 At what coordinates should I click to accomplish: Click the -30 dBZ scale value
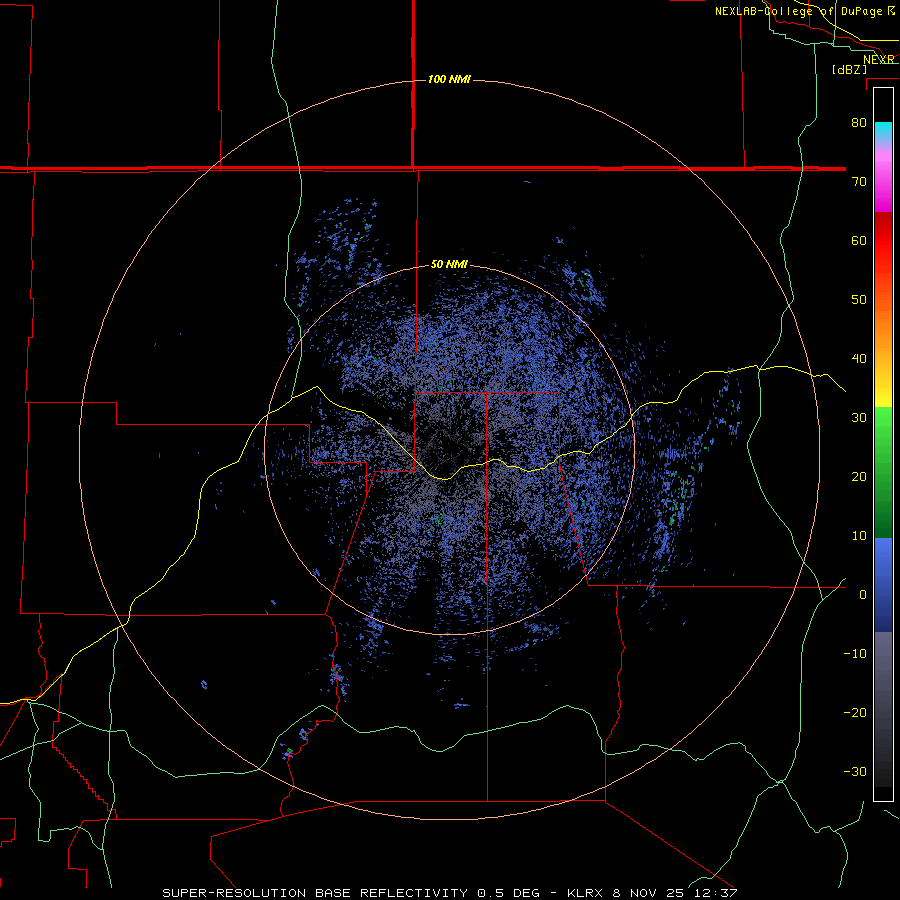click(x=855, y=772)
